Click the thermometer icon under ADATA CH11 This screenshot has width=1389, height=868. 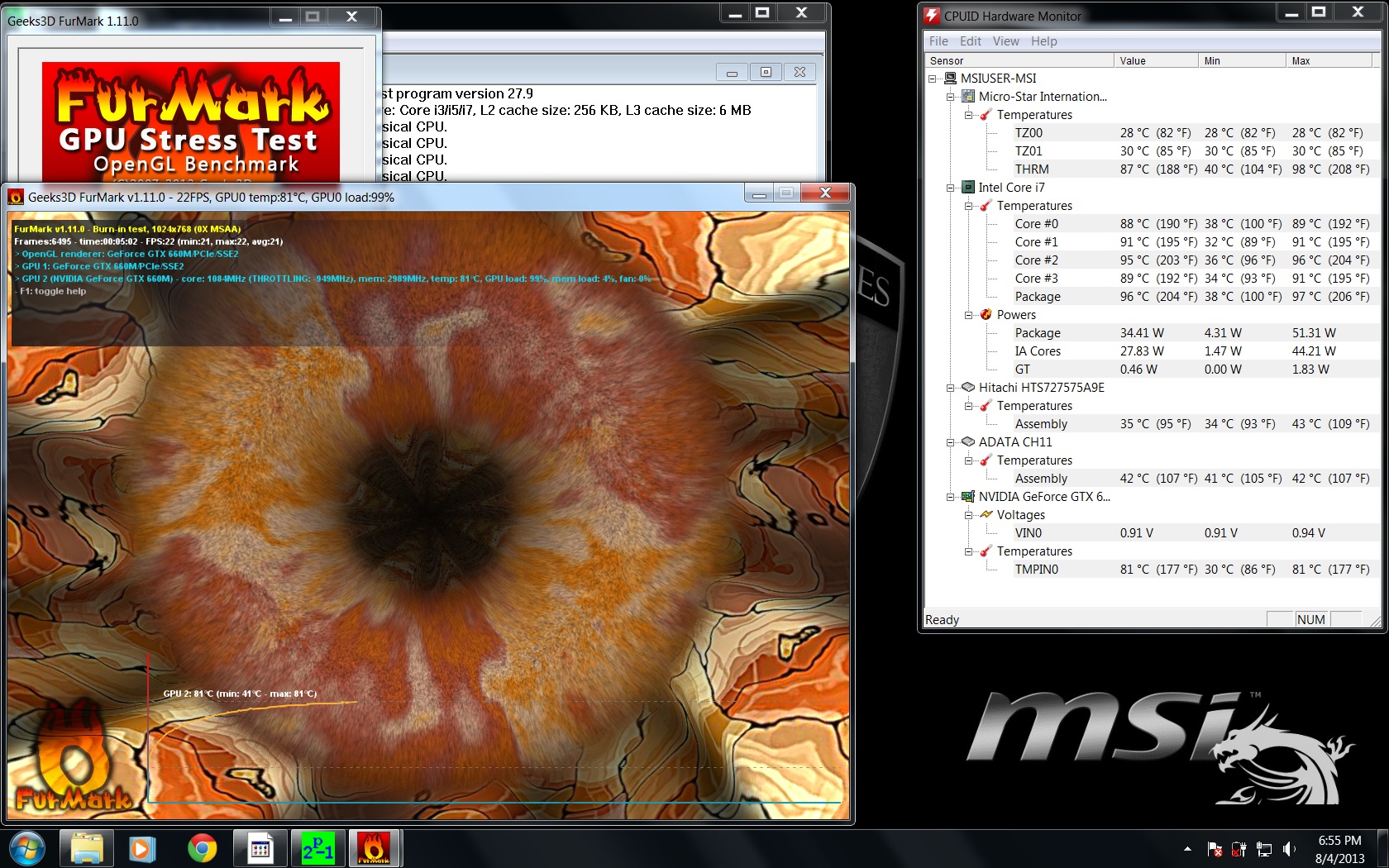pos(986,460)
